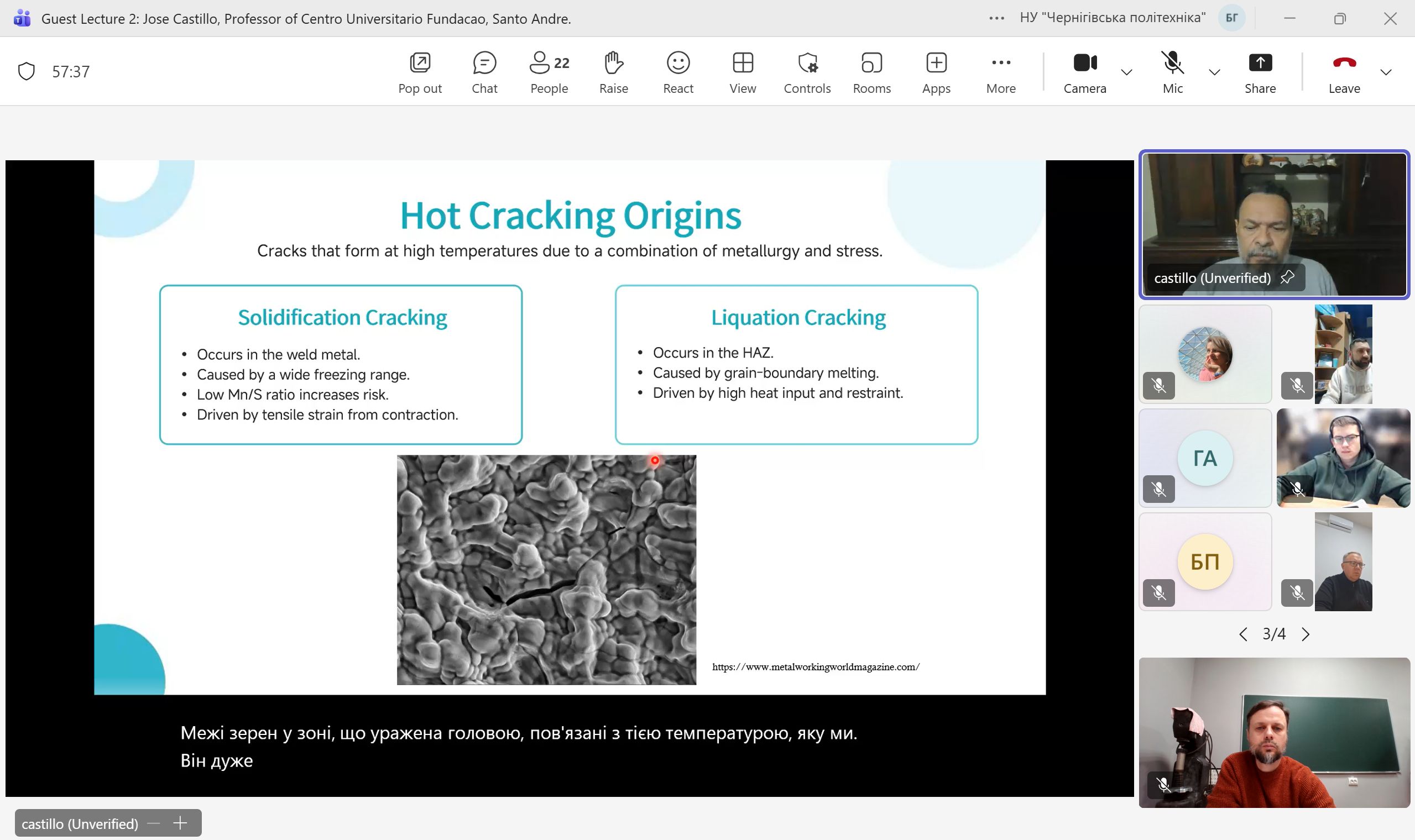Open the Rooms breakout option

point(871,72)
